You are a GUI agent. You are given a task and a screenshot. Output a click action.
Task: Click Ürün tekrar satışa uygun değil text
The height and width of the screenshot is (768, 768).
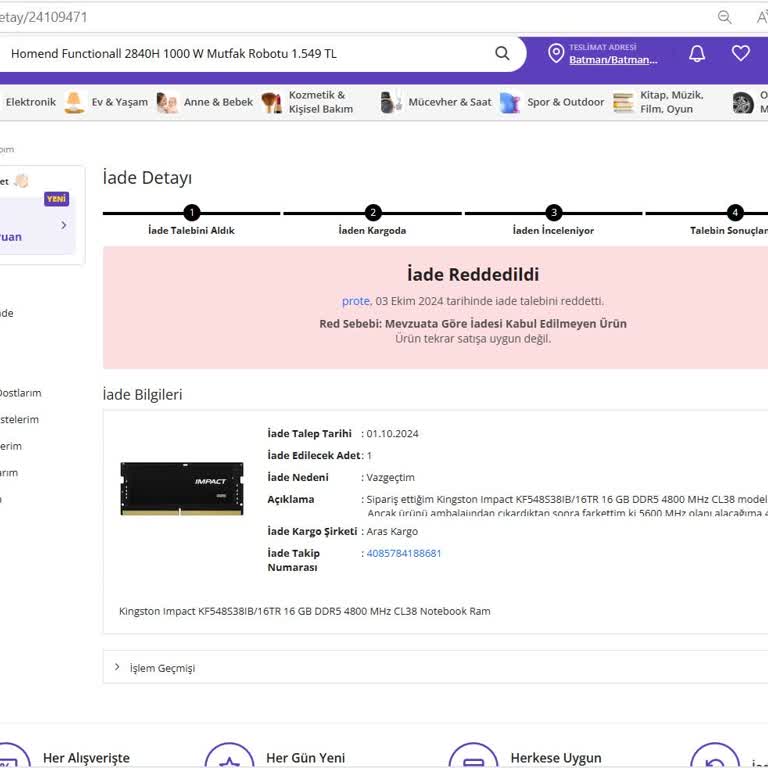pyautogui.click(x=473, y=338)
